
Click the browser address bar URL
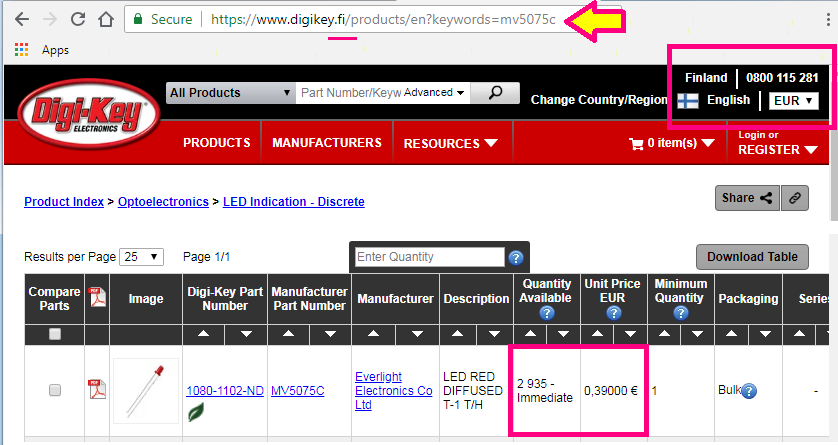(383, 20)
